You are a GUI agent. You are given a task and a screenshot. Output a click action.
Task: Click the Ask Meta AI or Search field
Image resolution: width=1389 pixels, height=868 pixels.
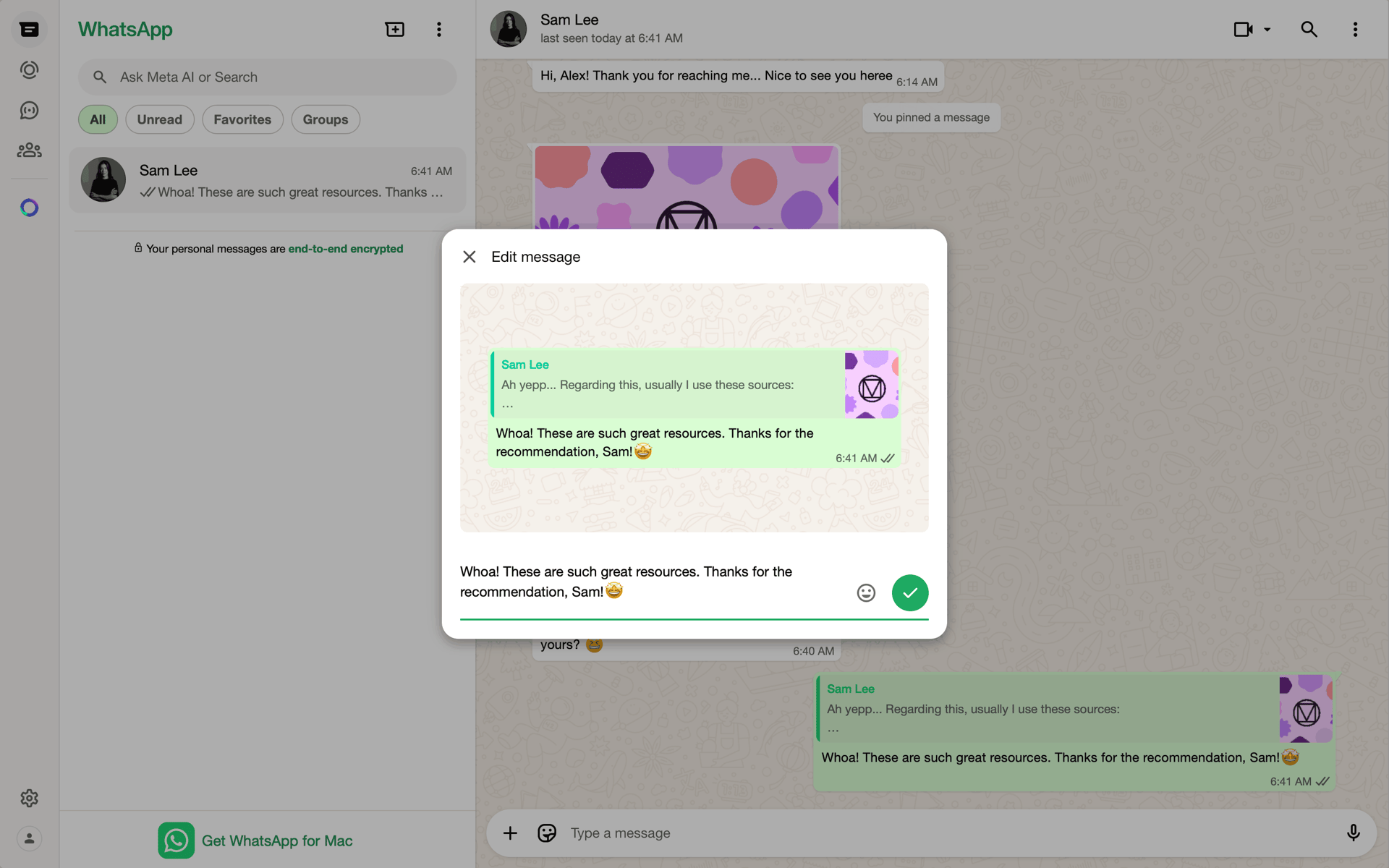[268, 77]
